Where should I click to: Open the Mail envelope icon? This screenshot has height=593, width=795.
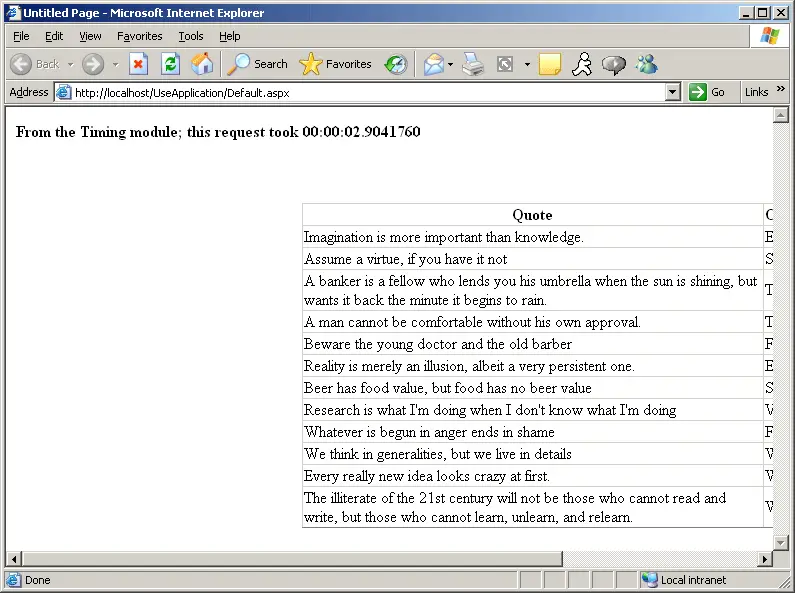click(x=433, y=64)
